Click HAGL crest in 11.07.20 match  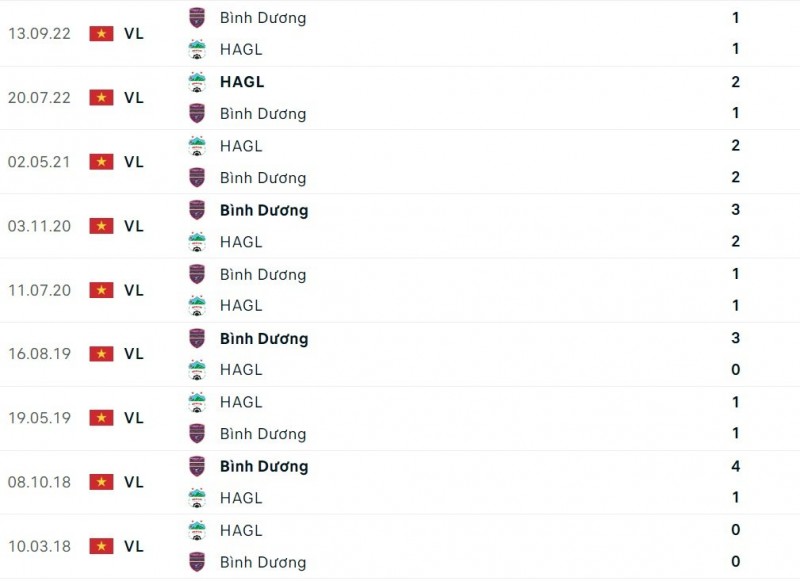(197, 306)
